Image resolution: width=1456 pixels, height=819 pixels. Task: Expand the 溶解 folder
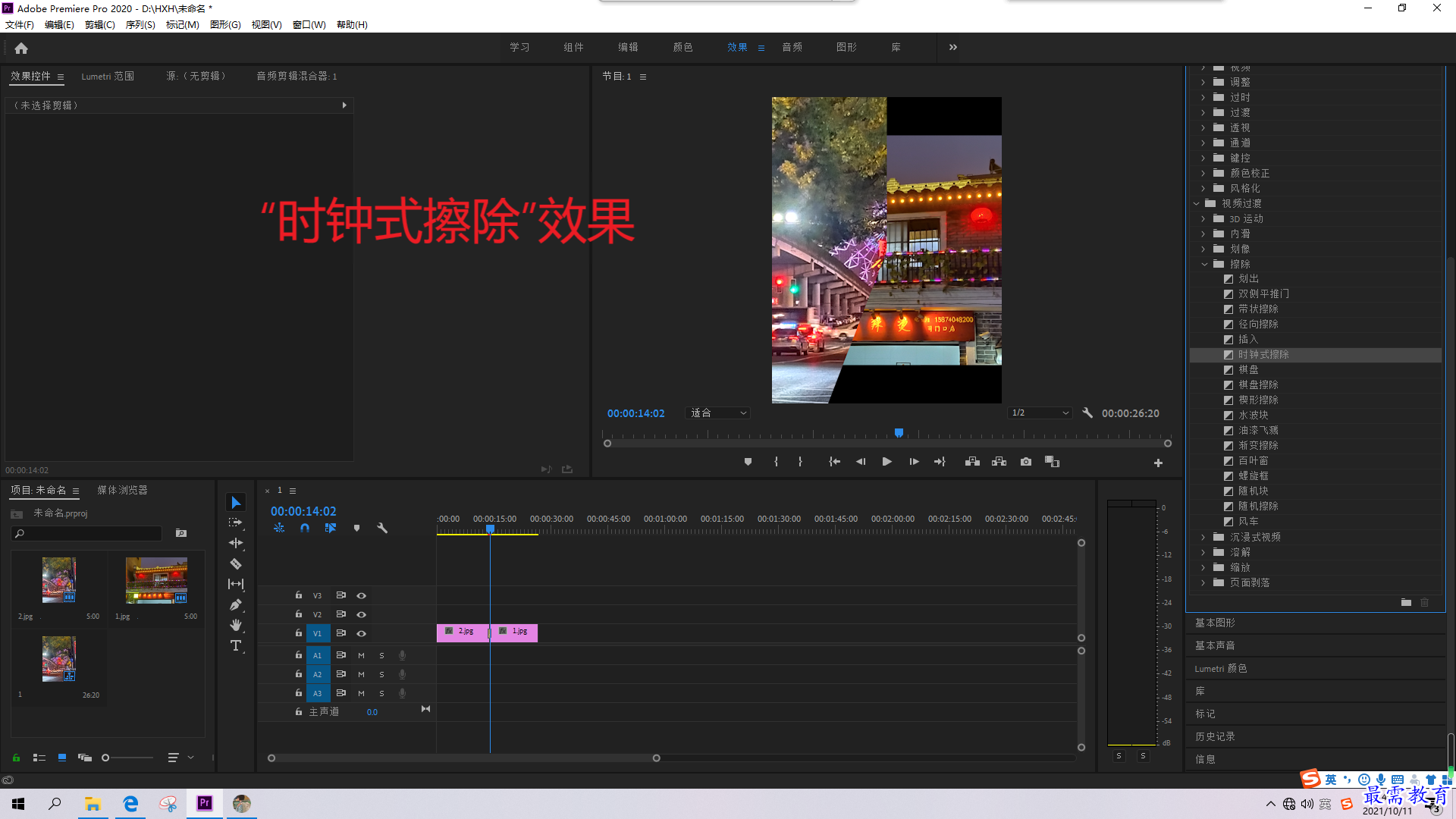(1203, 552)
